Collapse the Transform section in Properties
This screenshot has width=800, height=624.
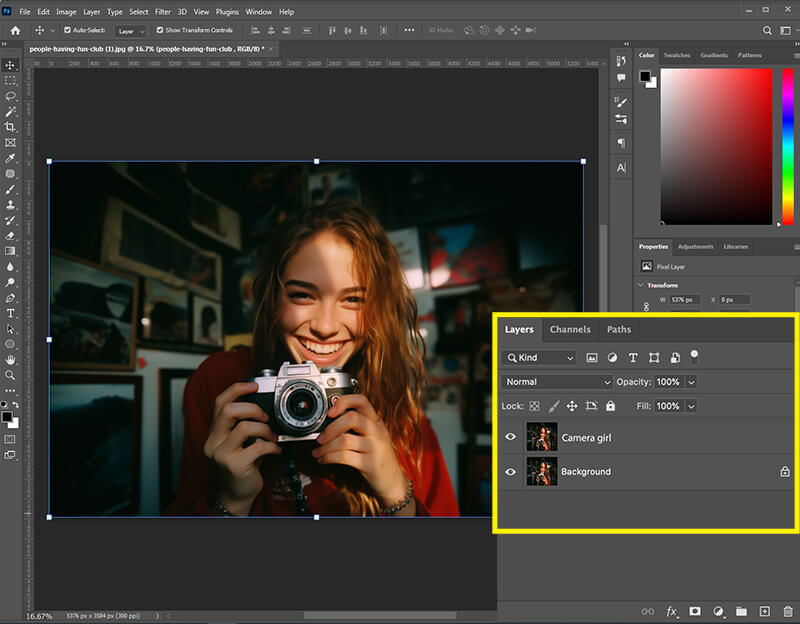(x=641, y=285)
